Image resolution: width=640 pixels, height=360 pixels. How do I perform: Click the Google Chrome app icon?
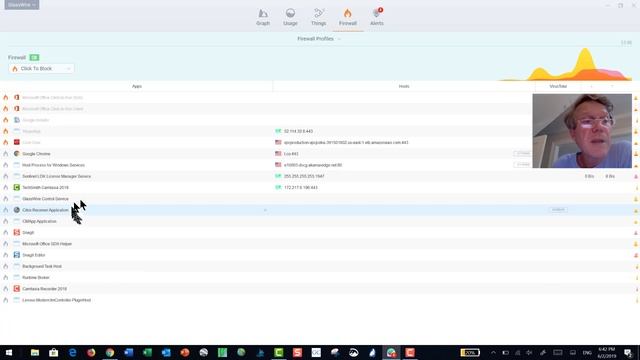pos(17,154)
